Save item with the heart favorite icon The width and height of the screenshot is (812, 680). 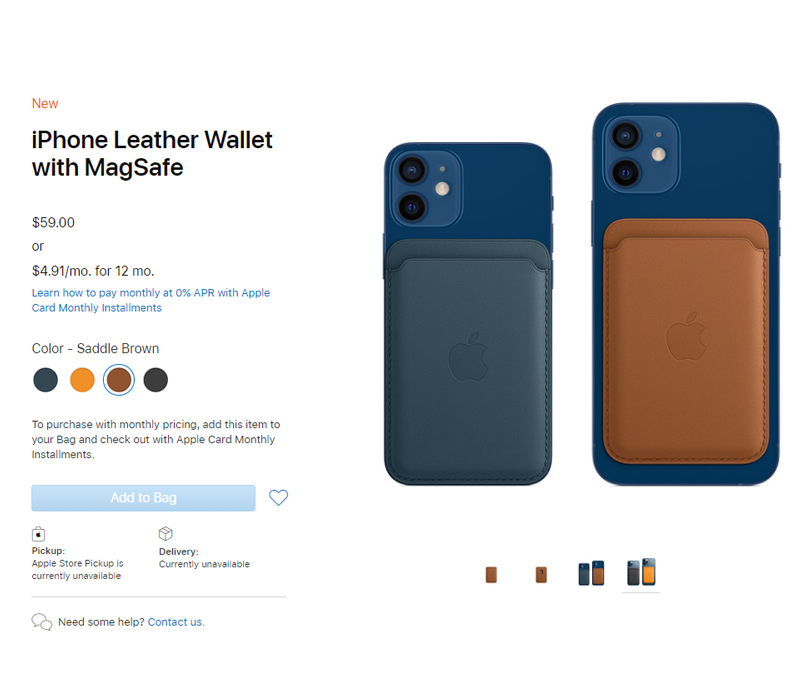[x=278, y=498]
